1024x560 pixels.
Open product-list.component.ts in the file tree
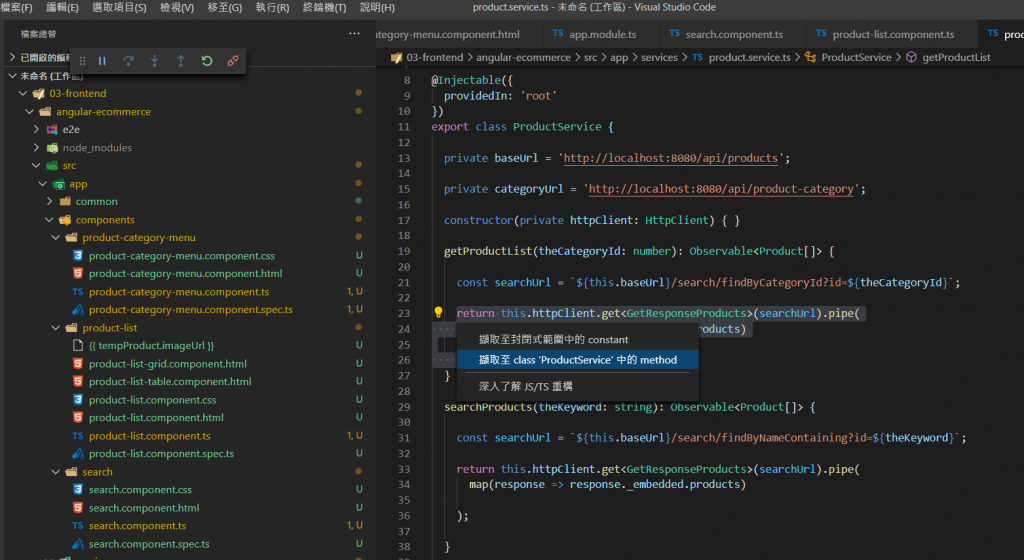pos(149,436)
